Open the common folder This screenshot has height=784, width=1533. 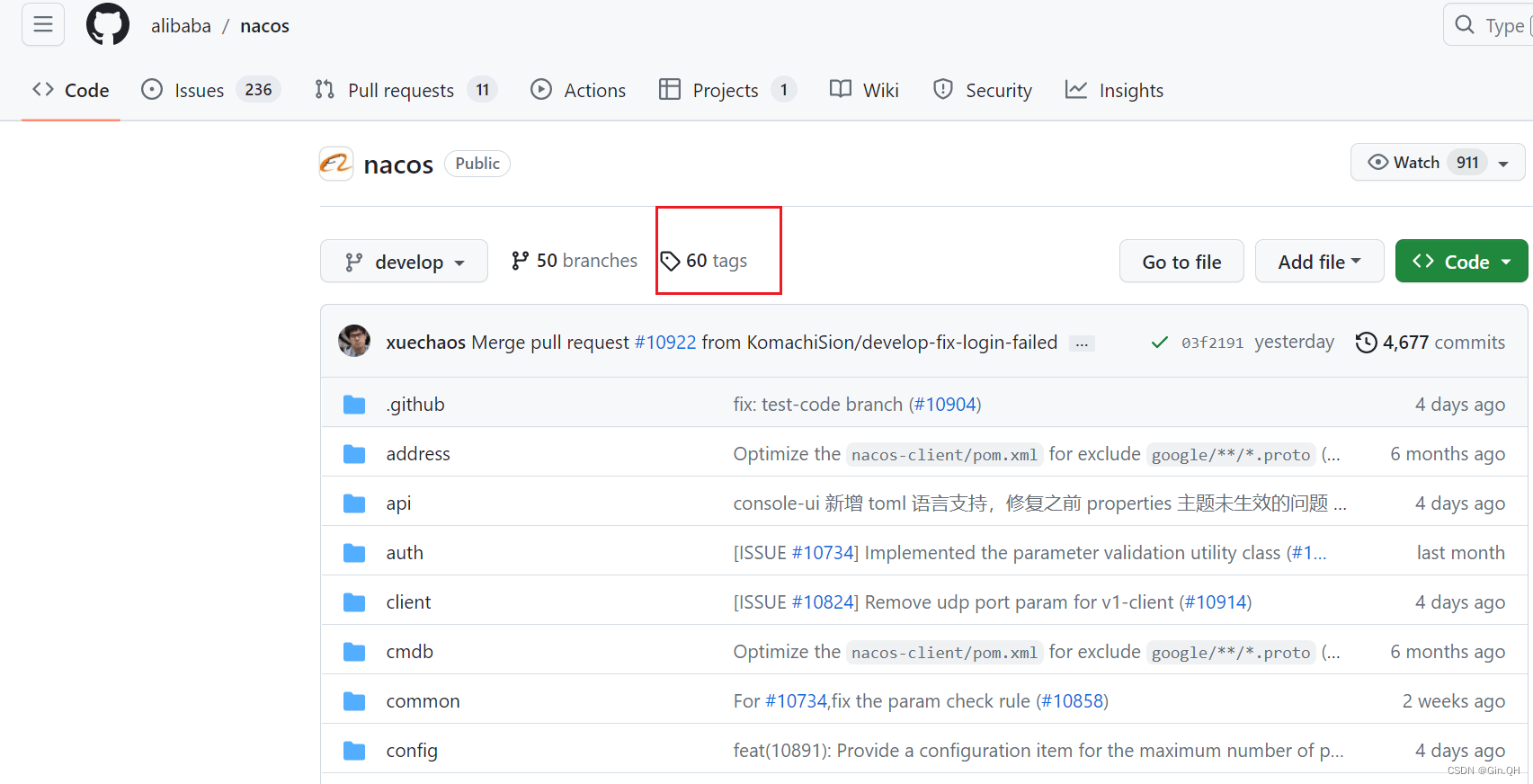[423, 701]
